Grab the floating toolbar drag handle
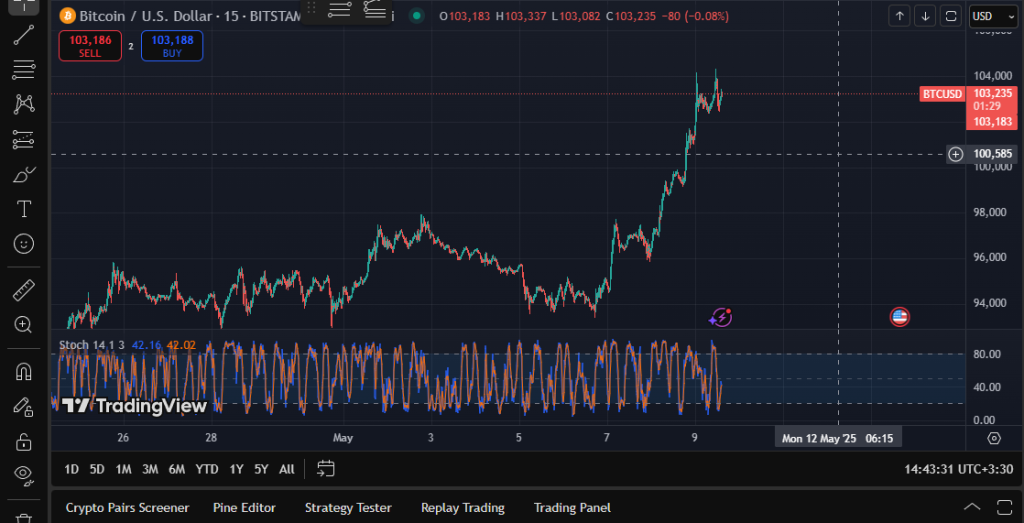1024x523 pixels. pos(312,8)
